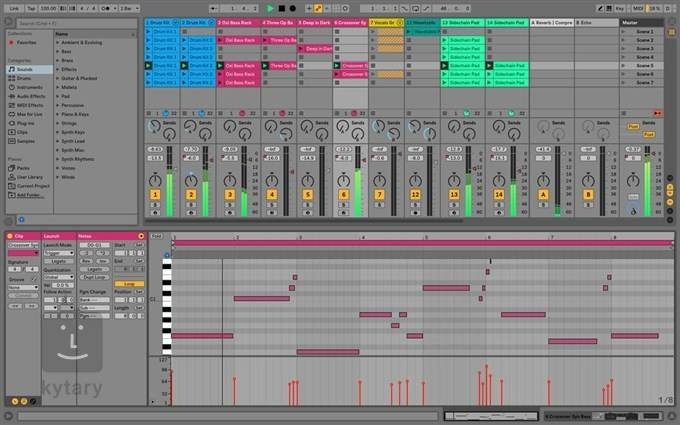Toggle the Loop switch in the control bar

(415, 8)
